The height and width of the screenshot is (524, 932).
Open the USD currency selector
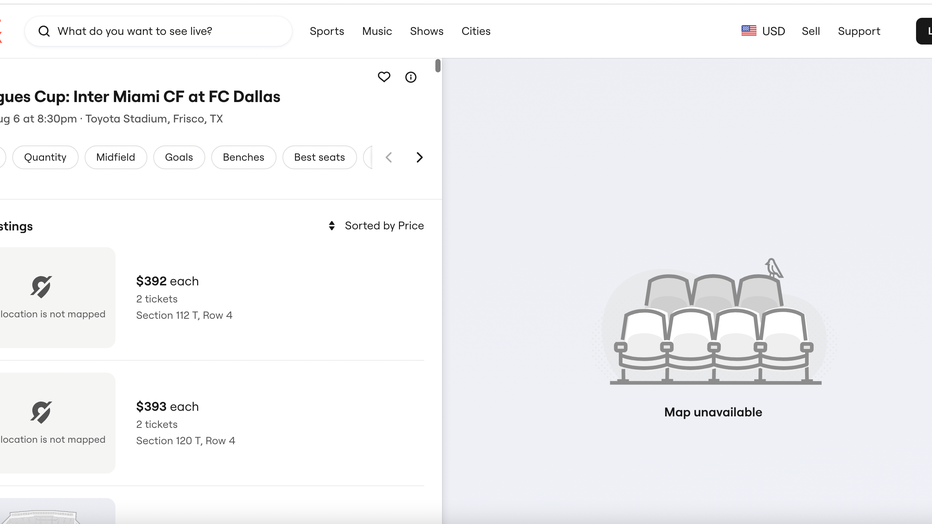[763, 31]
